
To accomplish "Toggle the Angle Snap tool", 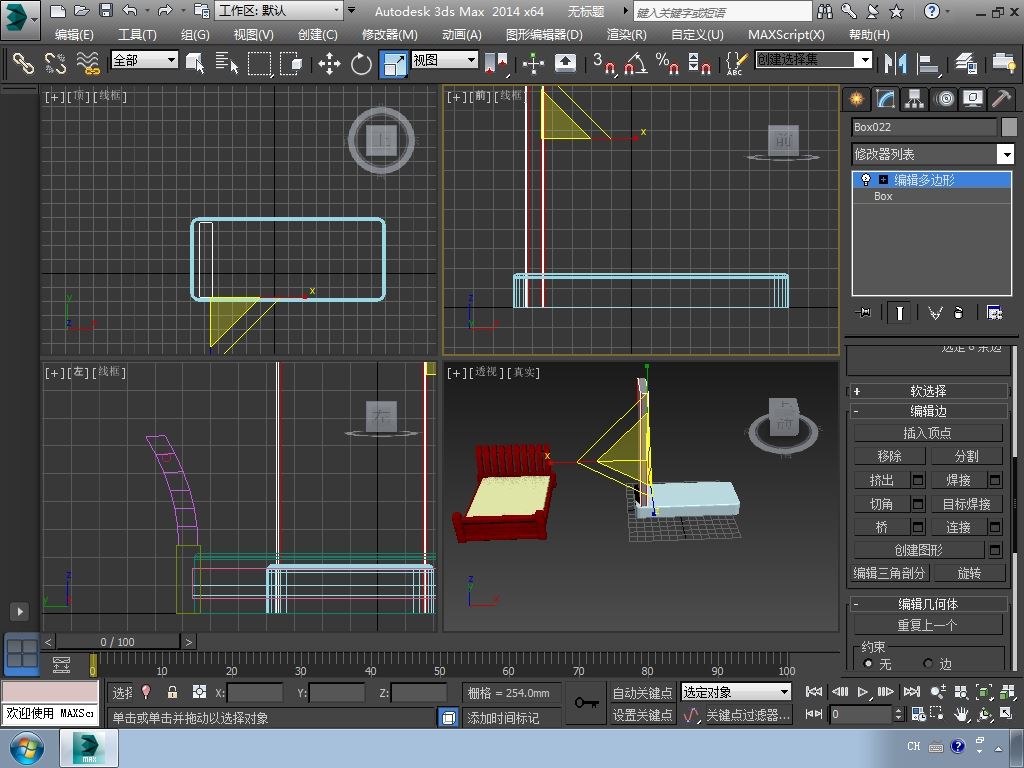I will click(x=634, y=64).
